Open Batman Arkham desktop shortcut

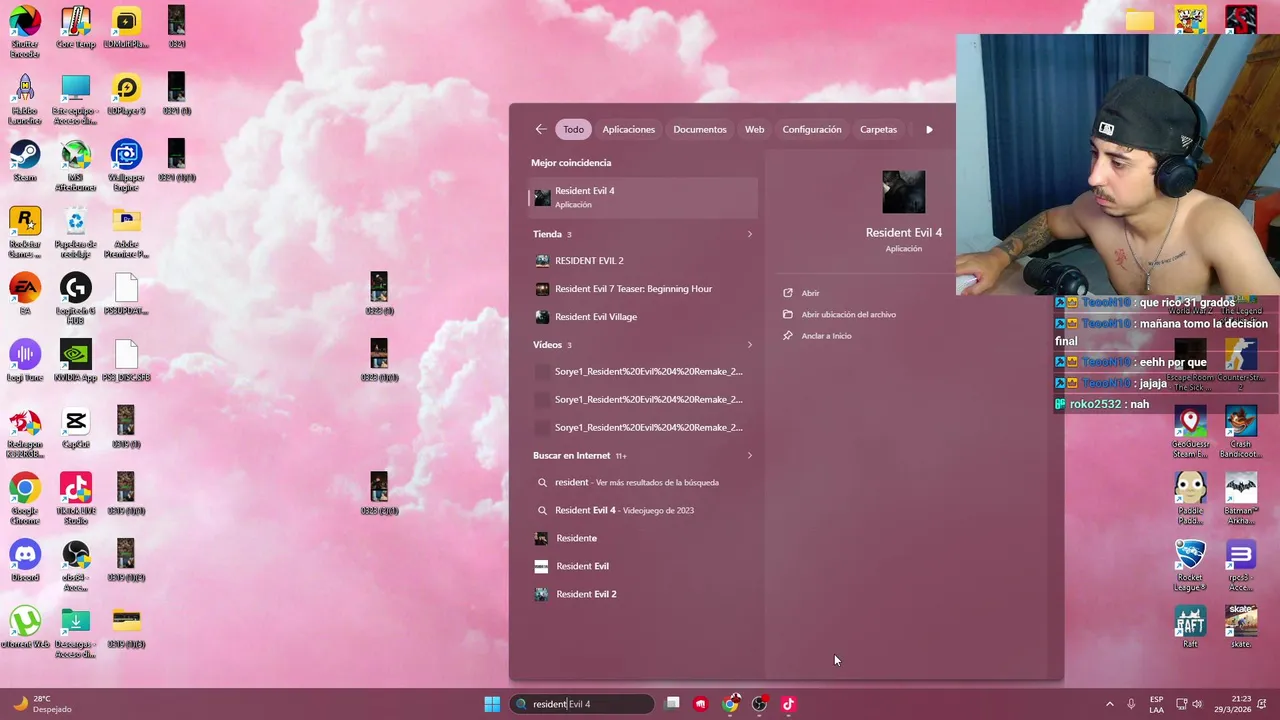[x=1240, y=499]
